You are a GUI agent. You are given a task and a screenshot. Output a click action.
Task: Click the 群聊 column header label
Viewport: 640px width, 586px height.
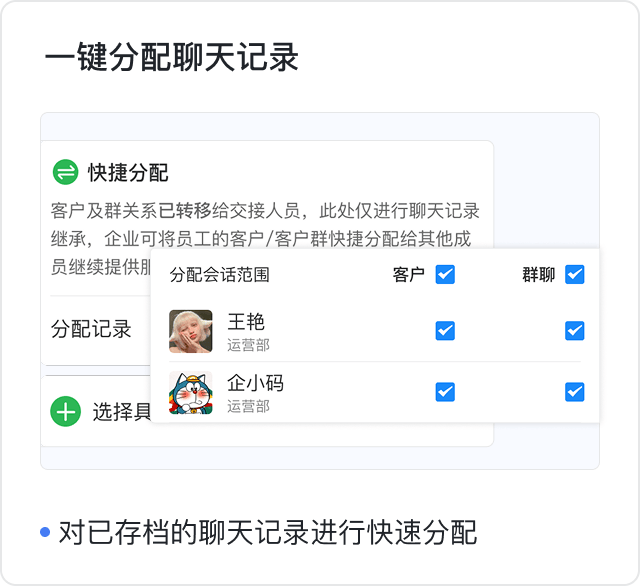pos(538,275)
